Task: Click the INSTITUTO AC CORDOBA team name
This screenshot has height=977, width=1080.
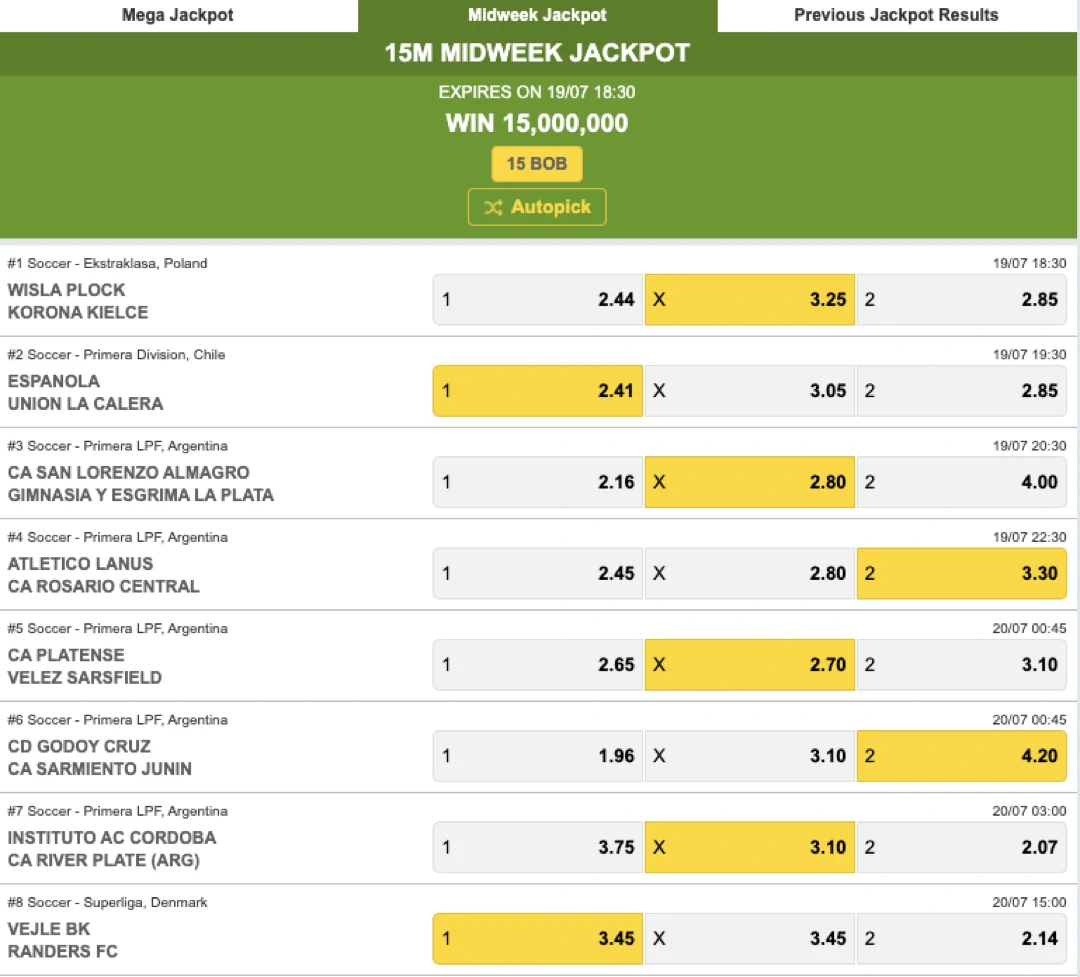Action: coord(112,838)
